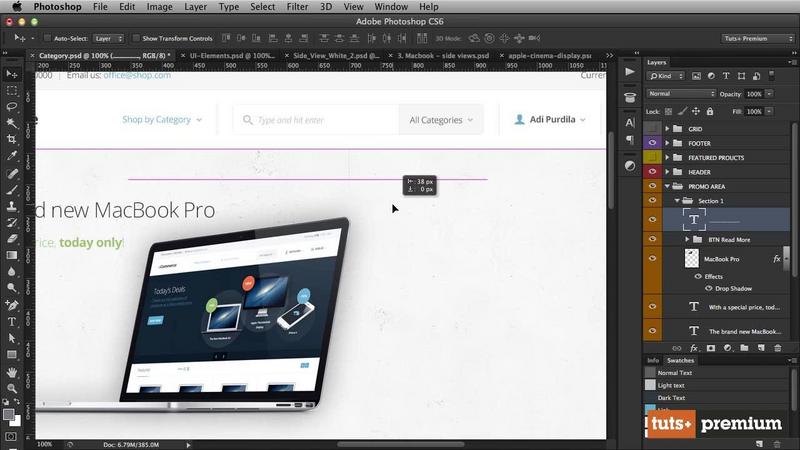800x450 pixels.
Task: Enable the Auto-Select checkbox
Action: (47, 38)
